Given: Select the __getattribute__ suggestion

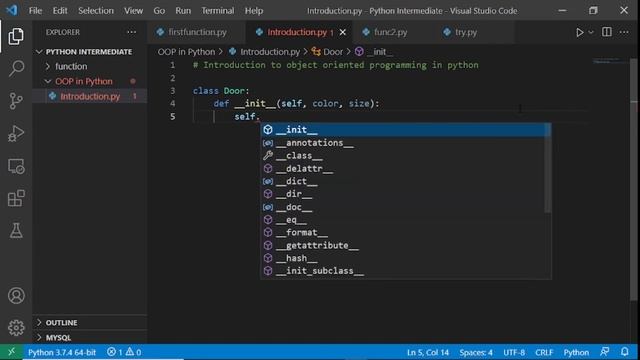Looking at the screenshot, I should [x=406, y=245].
